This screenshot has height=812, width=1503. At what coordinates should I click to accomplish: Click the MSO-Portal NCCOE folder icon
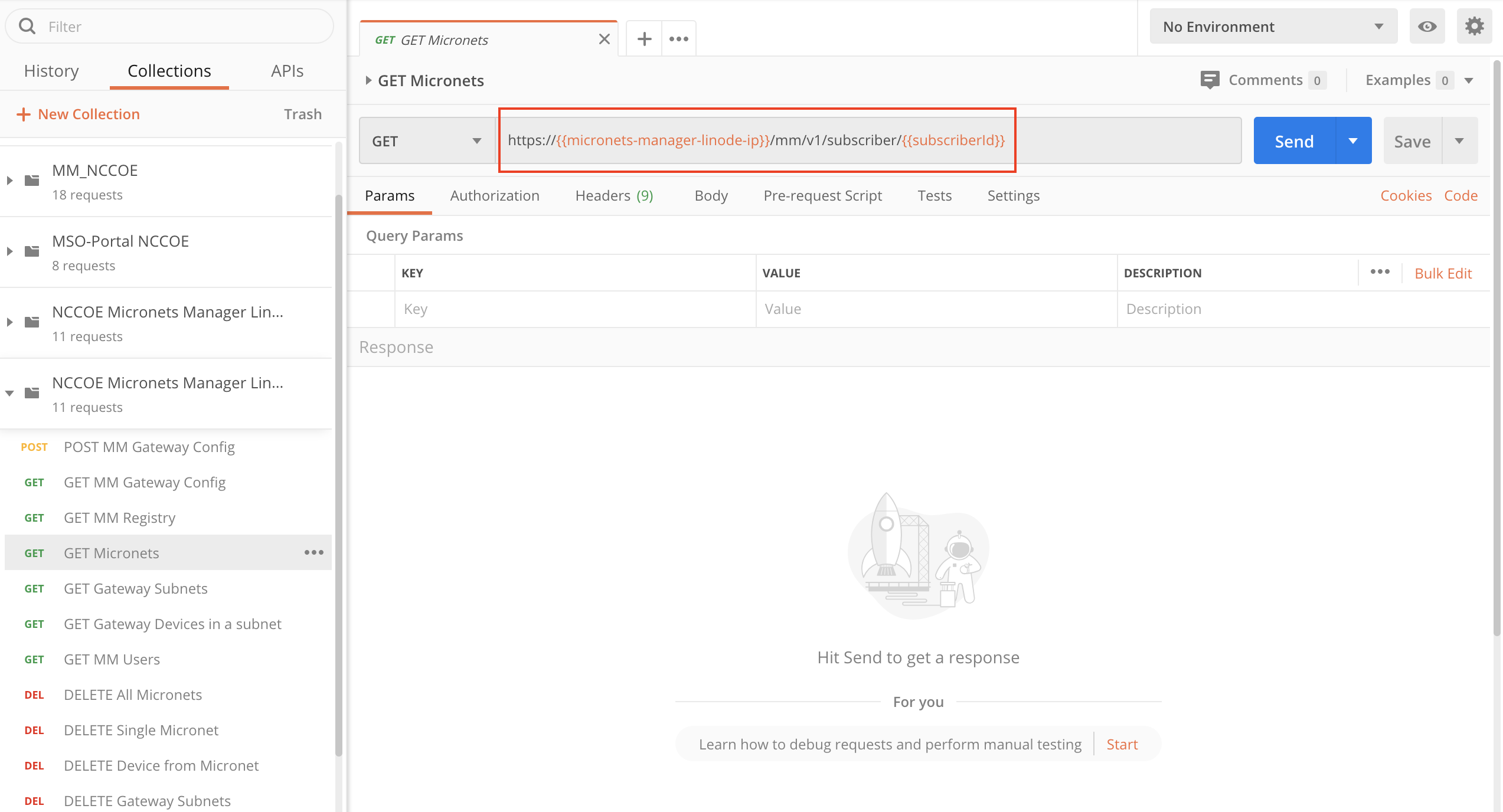click(x=32, y=251)
